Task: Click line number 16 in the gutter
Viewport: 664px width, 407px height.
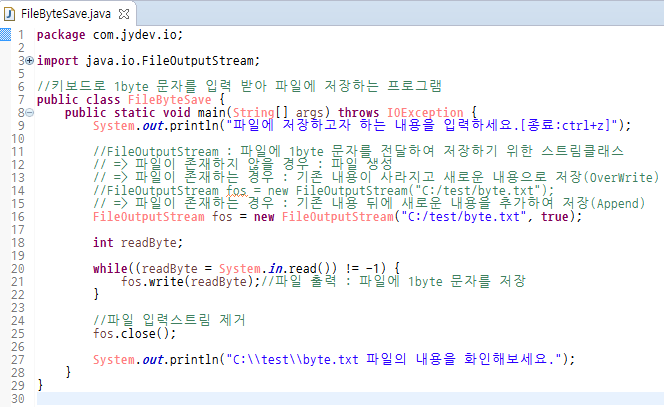Action: point(16,216)
